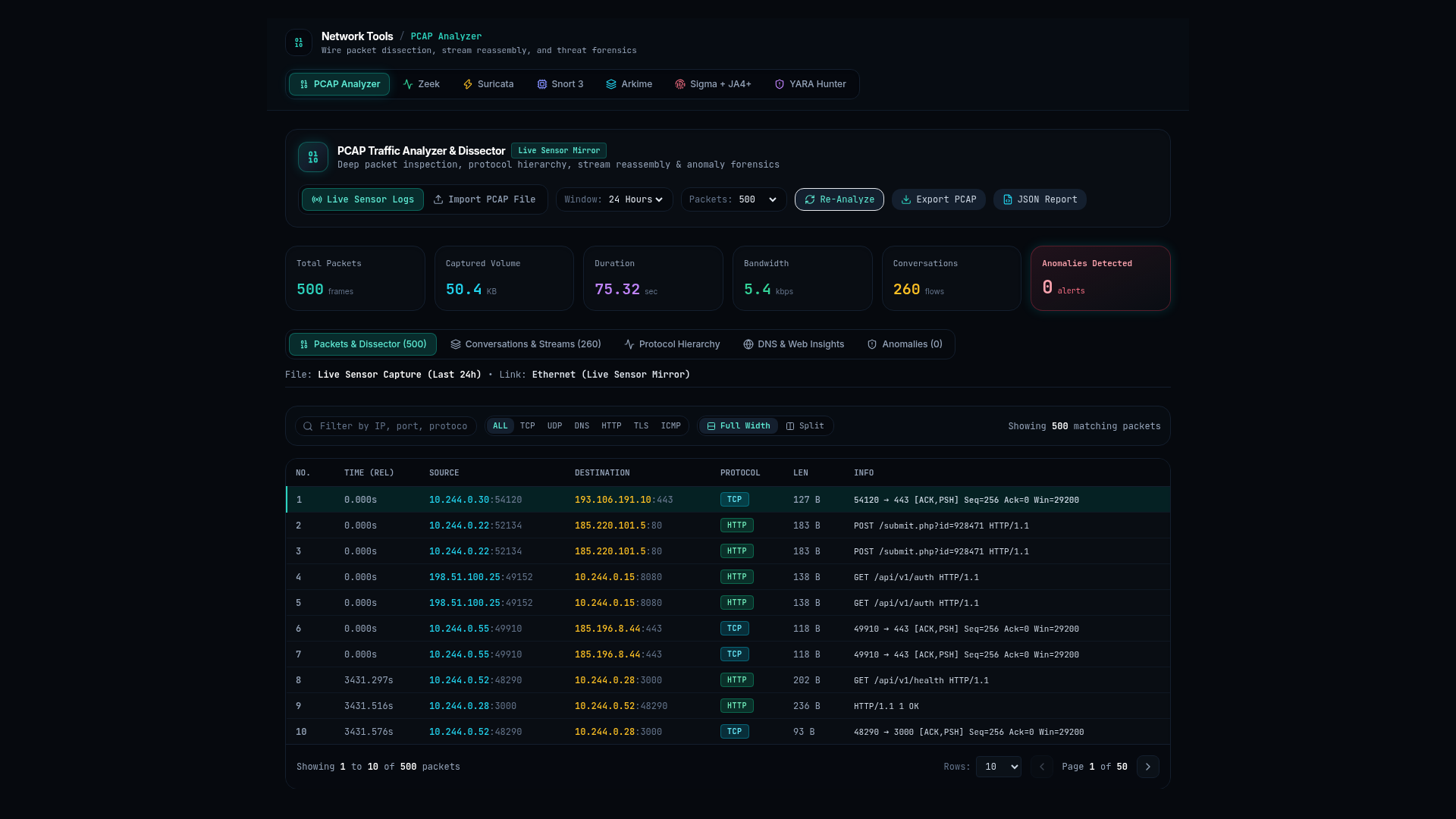Open the Suricata tool tab

click(x=488, y=84)
